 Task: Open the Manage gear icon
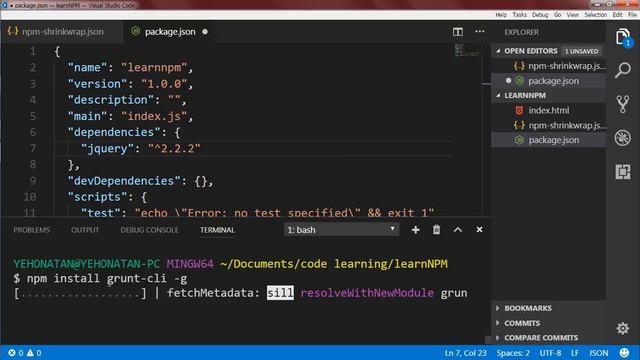pos(623,328)
